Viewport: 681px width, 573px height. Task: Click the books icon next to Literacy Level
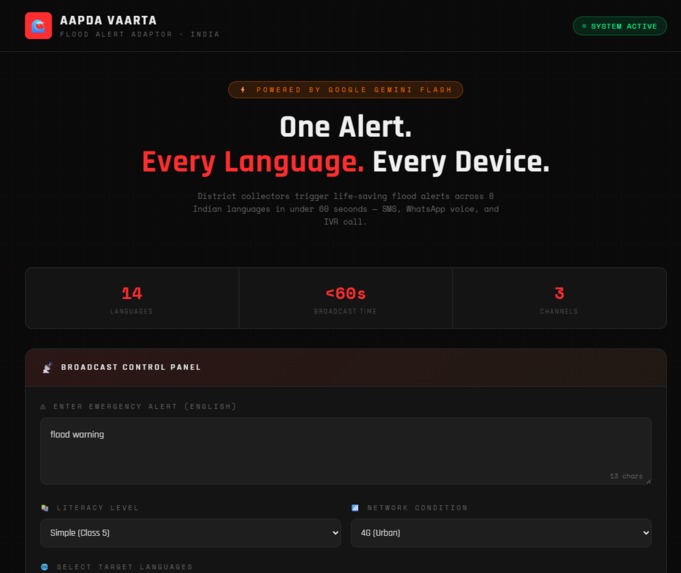pos(45,508)
